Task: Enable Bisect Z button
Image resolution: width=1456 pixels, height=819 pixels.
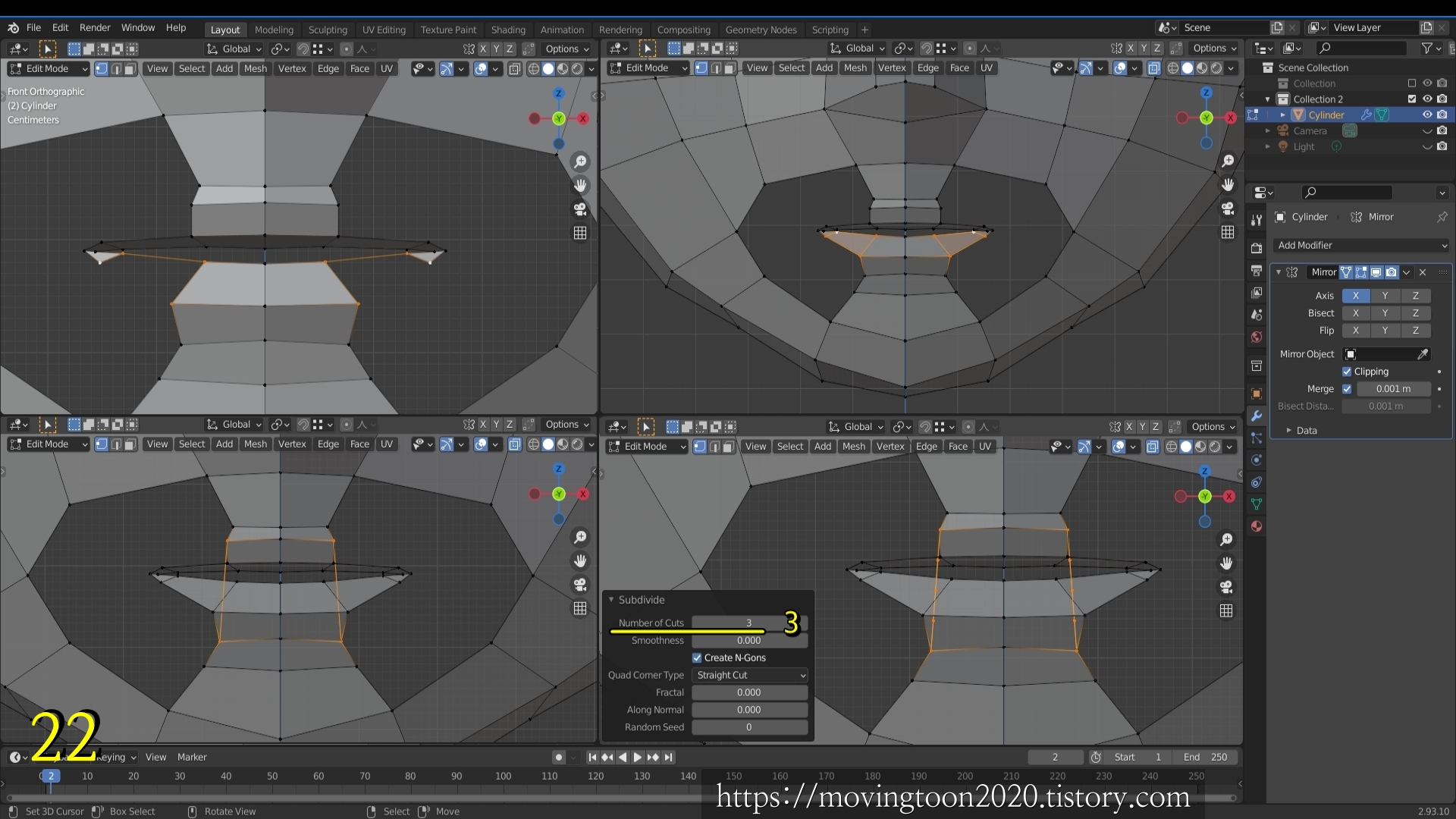Action: [1415, 313]
